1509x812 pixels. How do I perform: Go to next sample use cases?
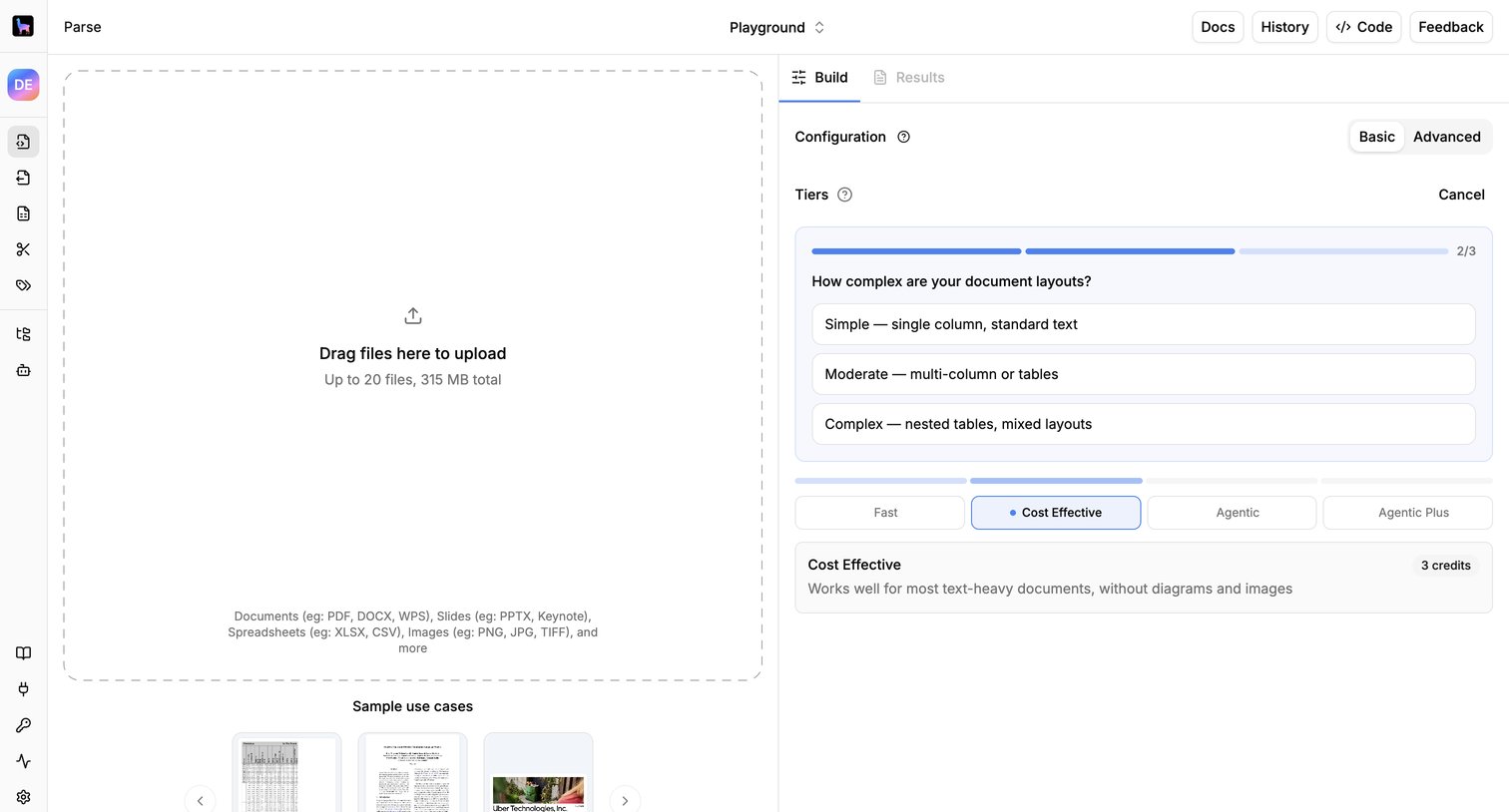[x=625, y=800]
